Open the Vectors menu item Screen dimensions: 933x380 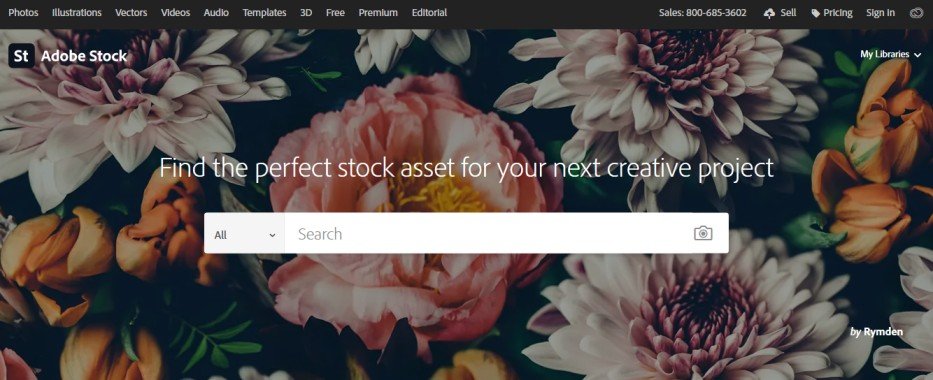[x=131, y=12]
